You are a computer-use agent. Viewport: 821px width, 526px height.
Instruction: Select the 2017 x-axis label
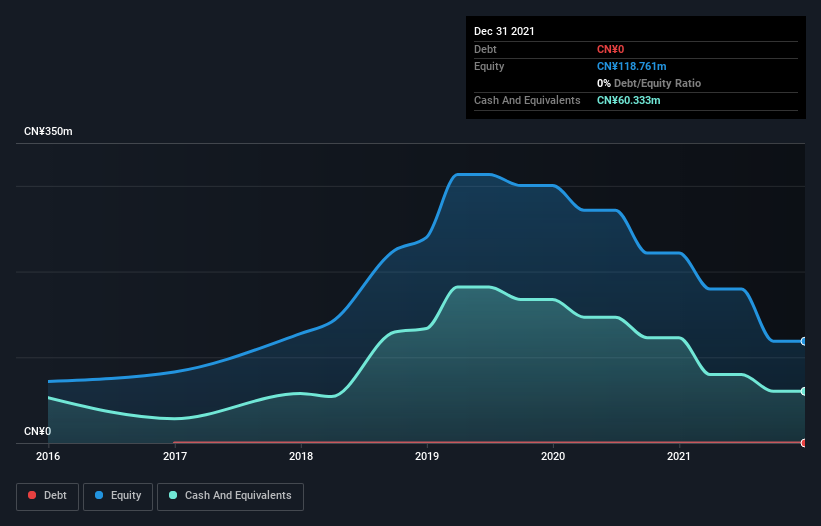[x=175, y=457]
